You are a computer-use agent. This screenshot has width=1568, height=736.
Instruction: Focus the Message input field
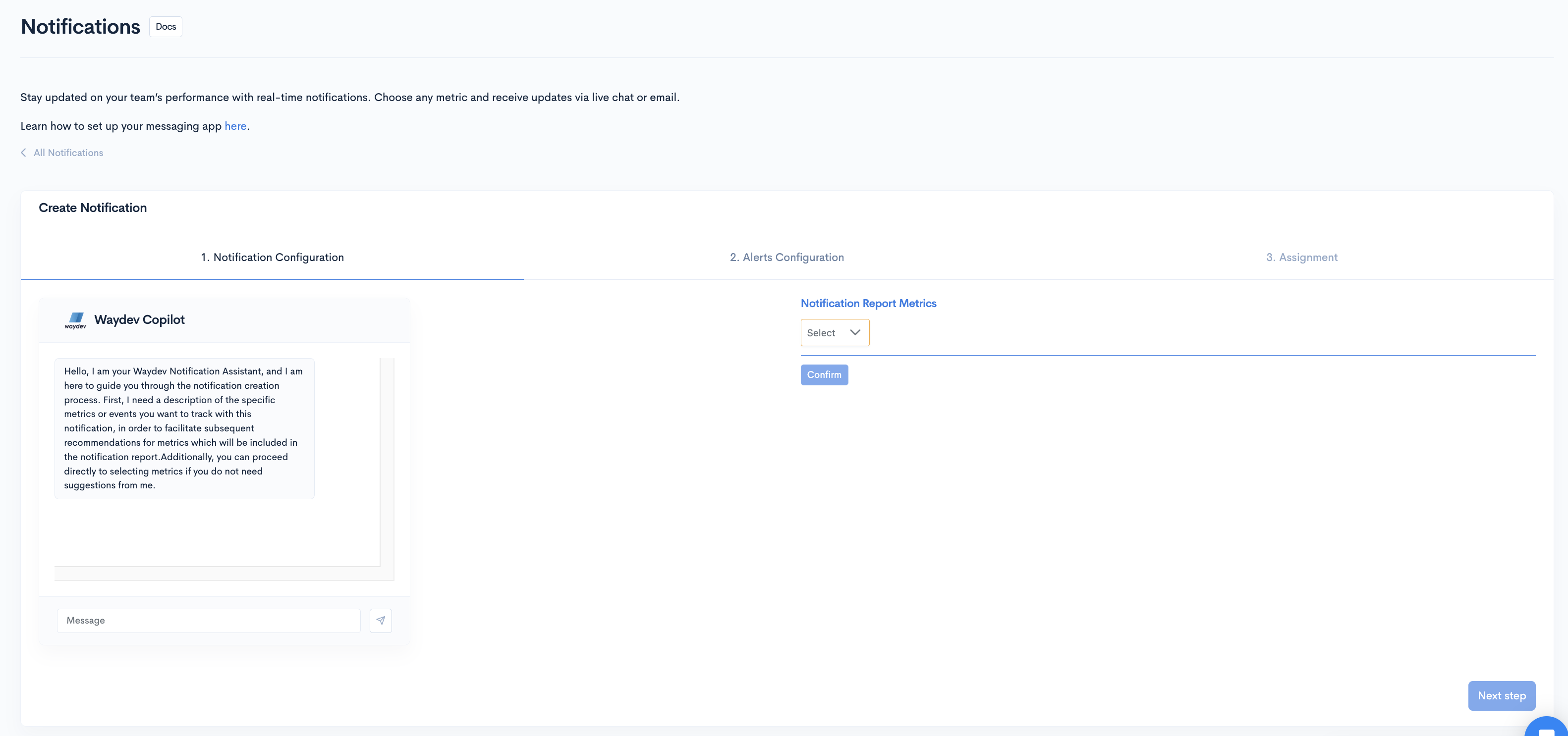209,621
